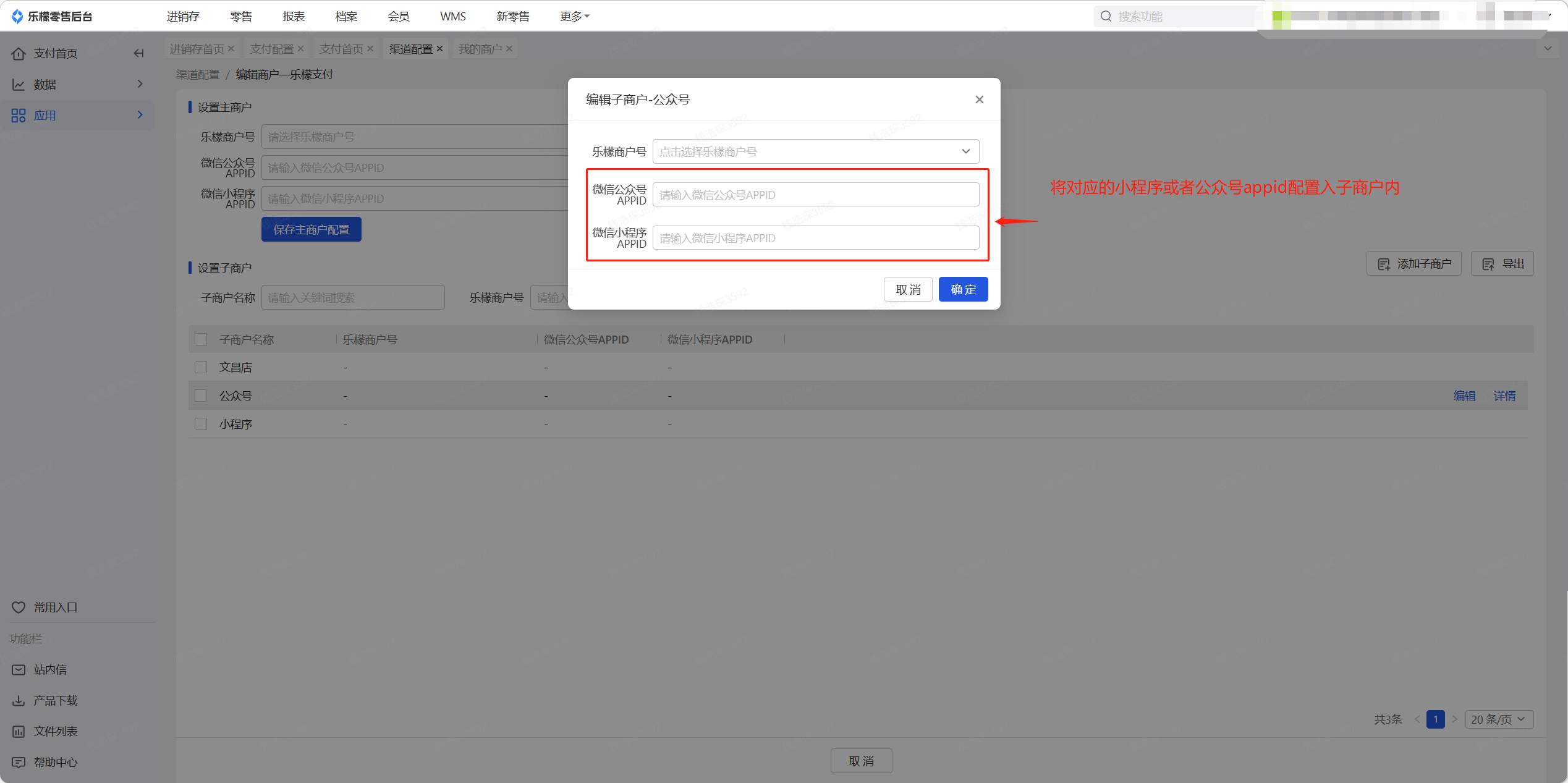Open the 新零售 top menu
This screenshot has width=1568, height=783.
[513, 16]
